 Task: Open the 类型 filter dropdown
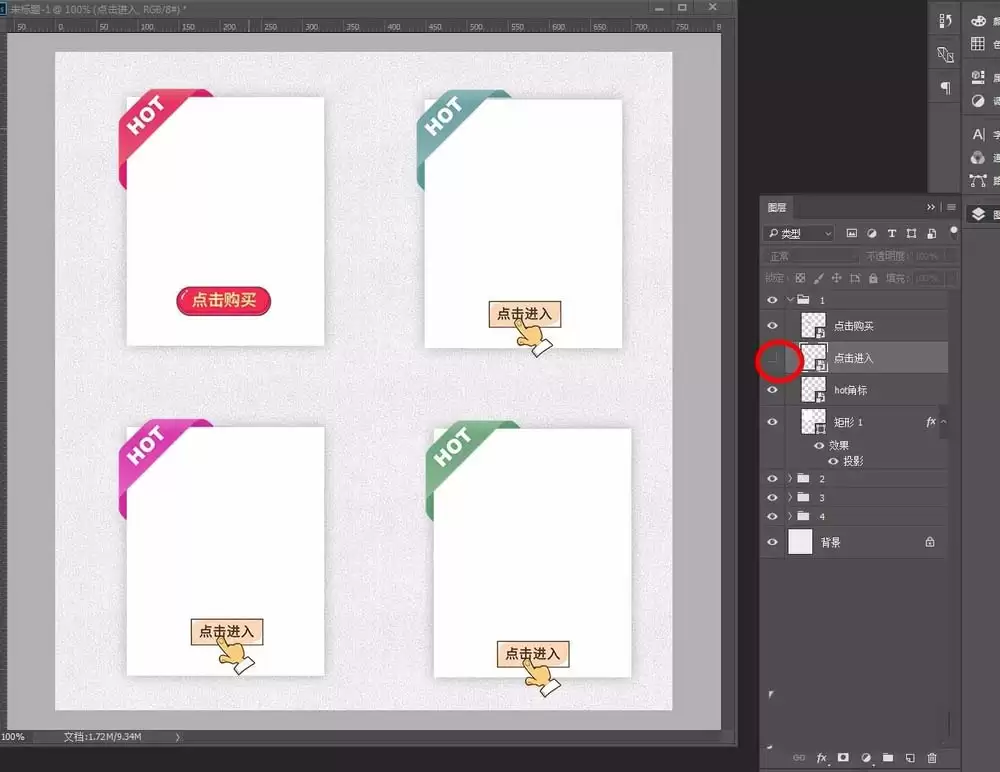[x=800, y=234]
